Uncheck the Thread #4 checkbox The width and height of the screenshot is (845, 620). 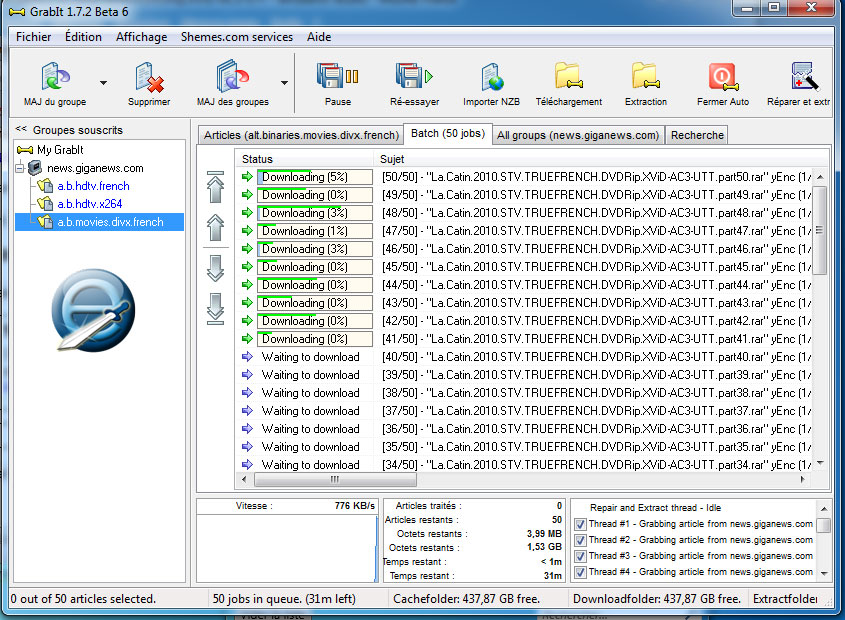click(x=580, y=573)
